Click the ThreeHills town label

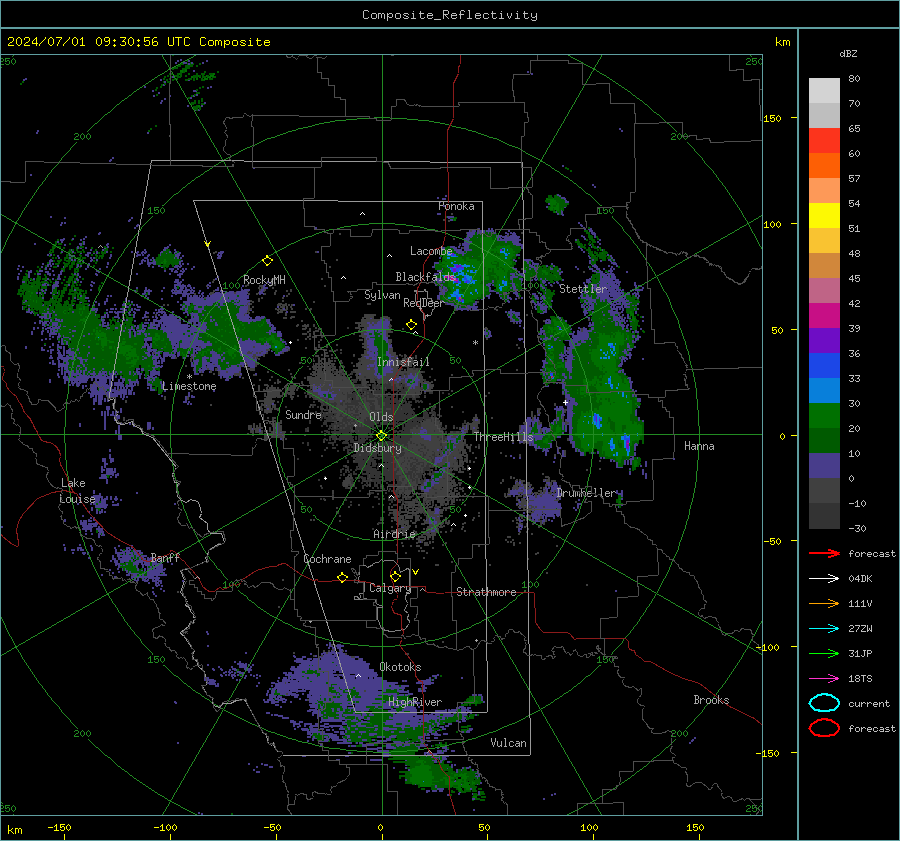(x=503, y=437)
